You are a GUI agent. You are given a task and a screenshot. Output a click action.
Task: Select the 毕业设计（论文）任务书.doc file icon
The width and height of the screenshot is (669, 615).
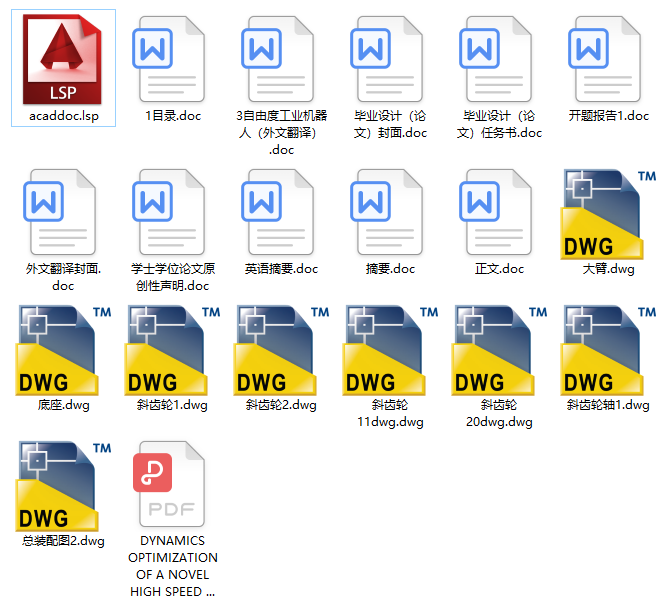tap(496, 59)
